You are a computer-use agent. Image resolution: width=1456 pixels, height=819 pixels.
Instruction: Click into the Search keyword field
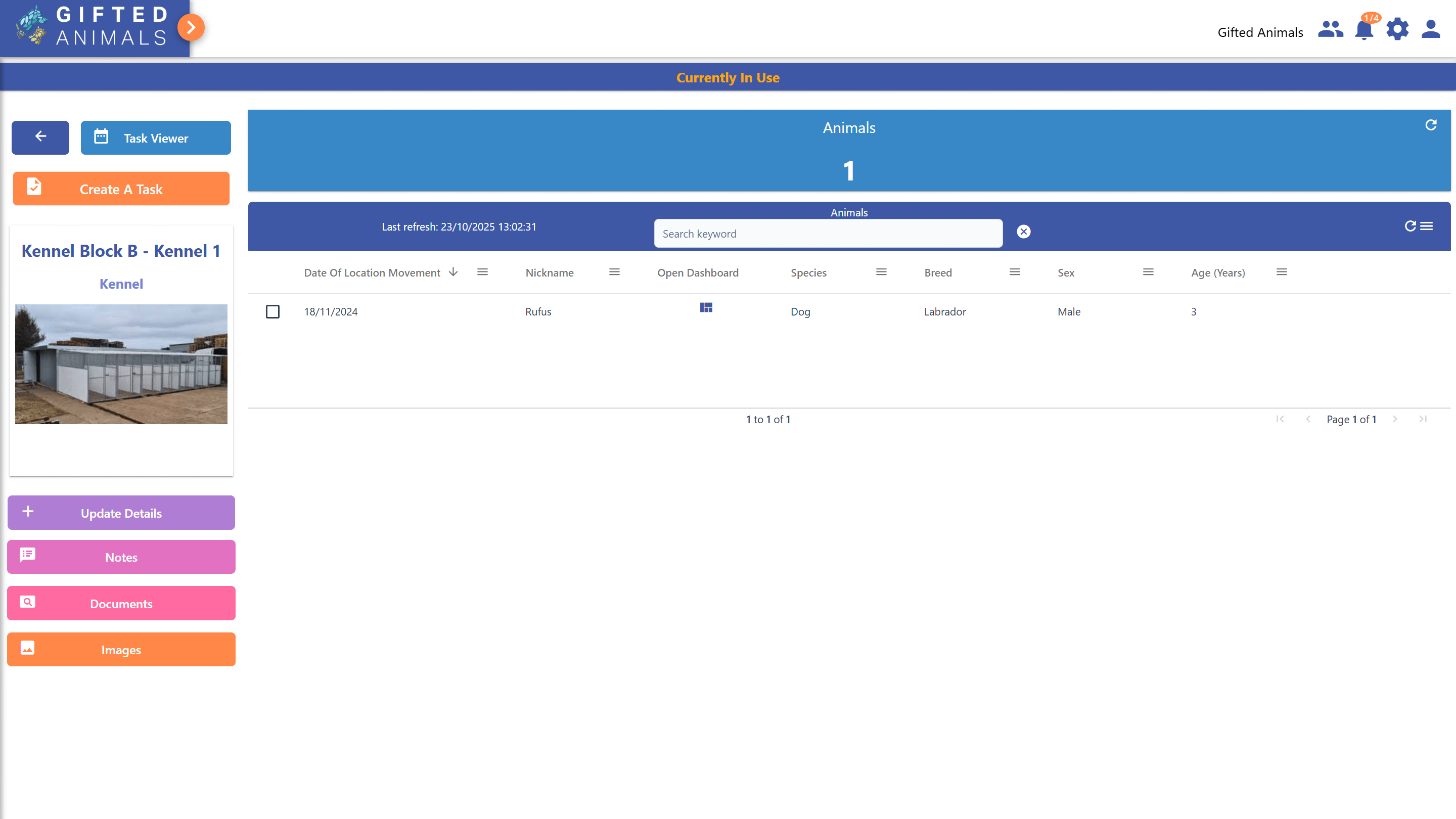pyautogui.click(x=828, y=234)
